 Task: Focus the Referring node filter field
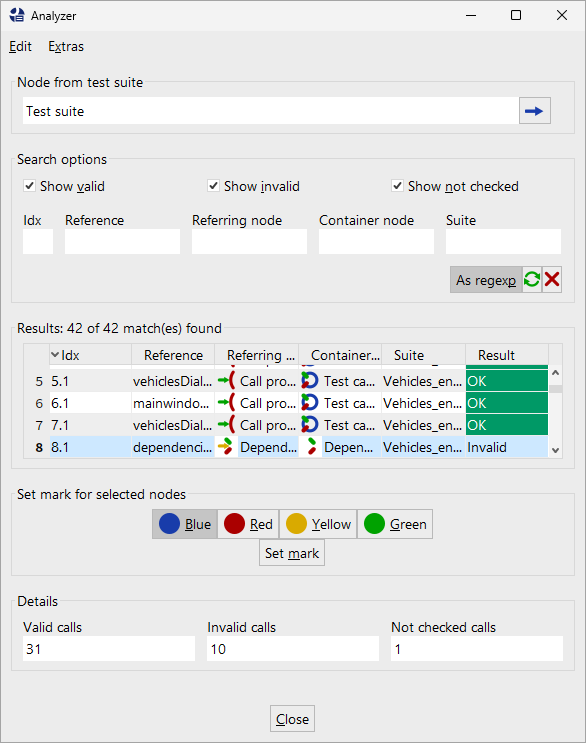pyautogui.click(x=249, y=241)
